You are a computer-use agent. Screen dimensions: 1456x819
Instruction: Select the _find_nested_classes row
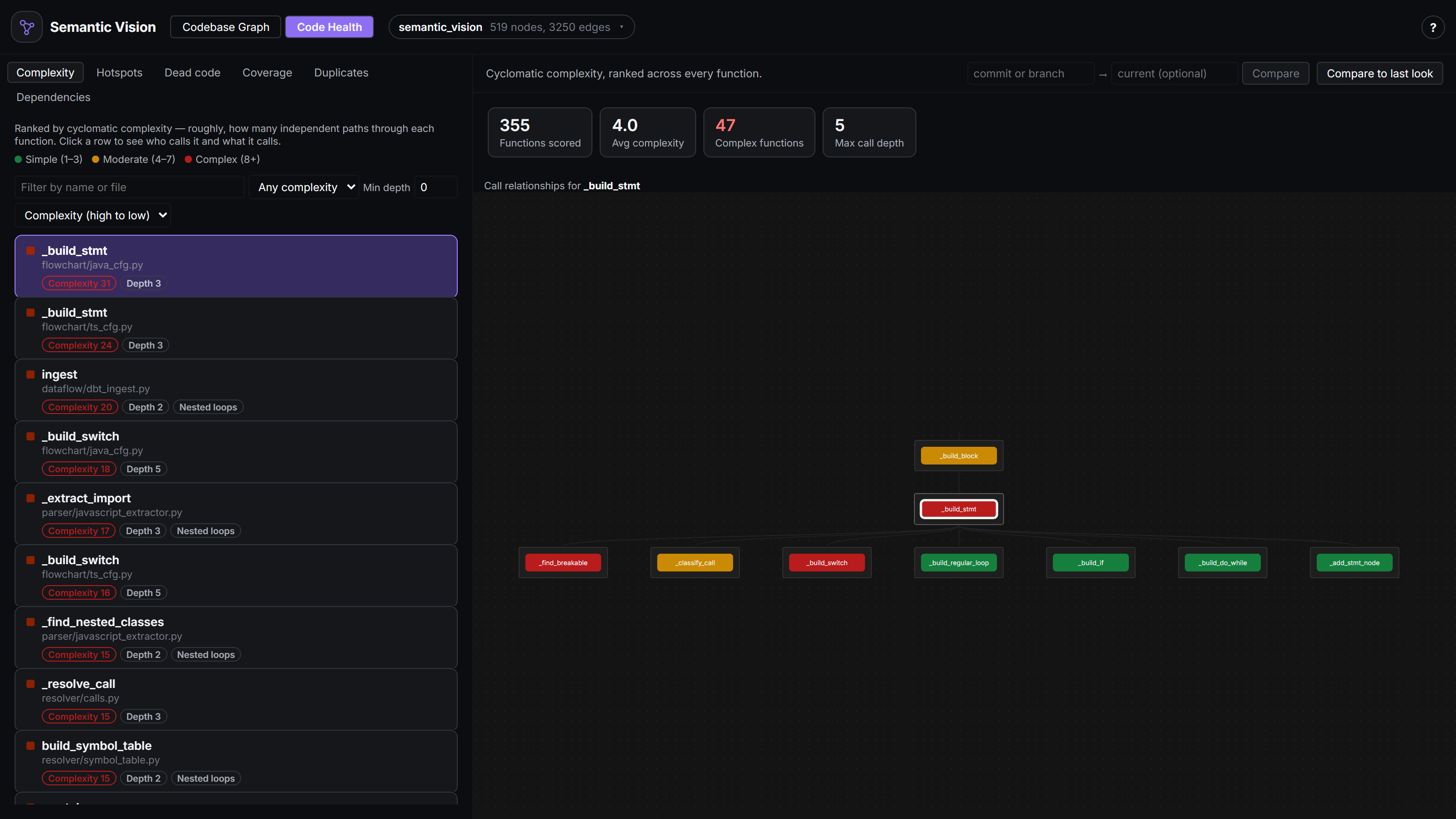tap(236, 637)
